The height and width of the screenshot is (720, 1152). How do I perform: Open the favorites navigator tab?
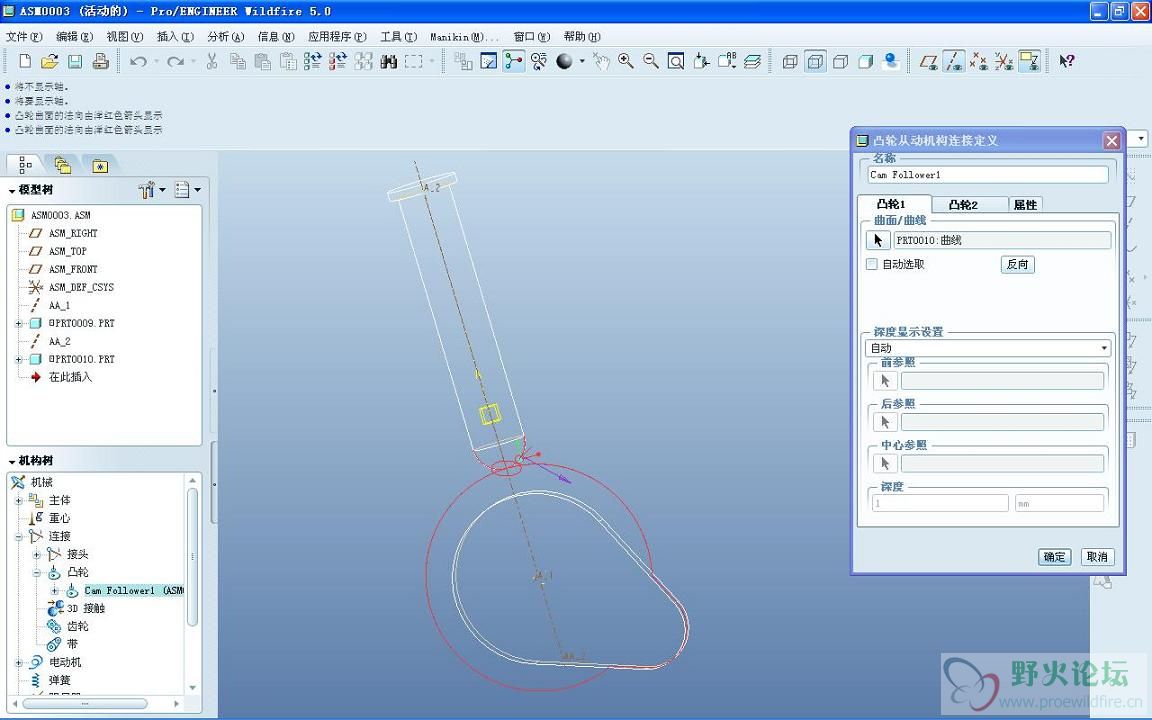click(x=100, y=166)
